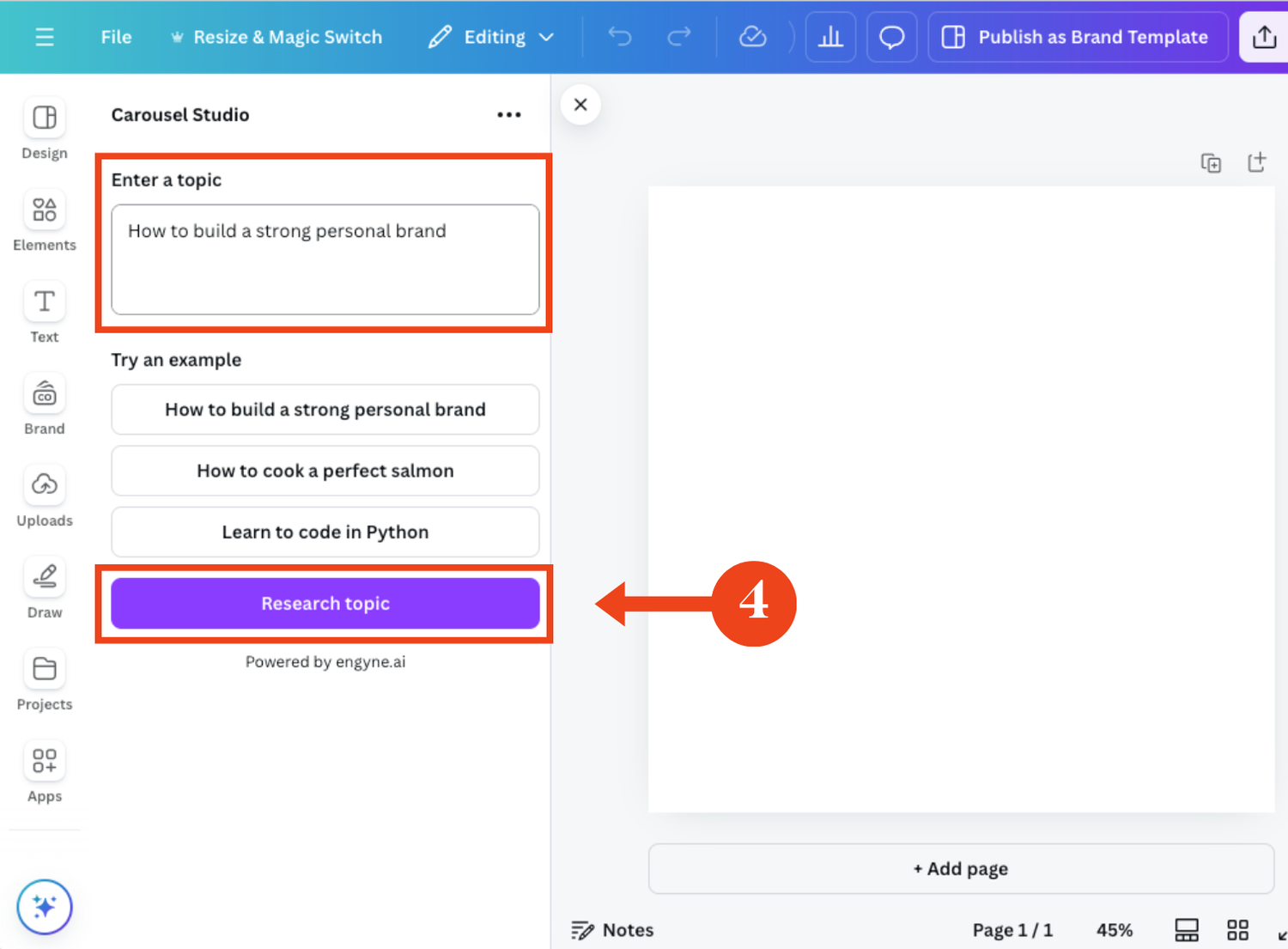Click Publish as Brand Template
1288x949 pixels.
[x=1078, y=37]
